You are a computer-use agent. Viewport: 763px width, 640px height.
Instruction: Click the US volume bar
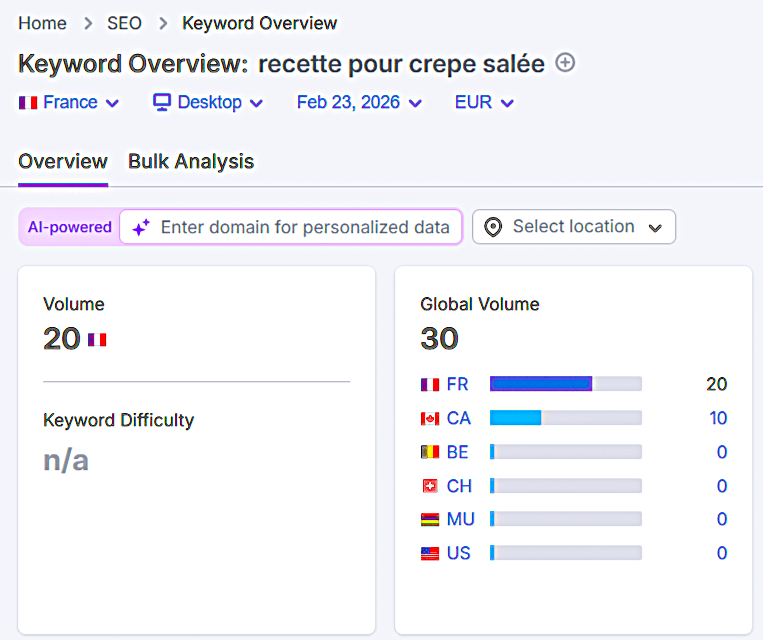tap(565, 553)
